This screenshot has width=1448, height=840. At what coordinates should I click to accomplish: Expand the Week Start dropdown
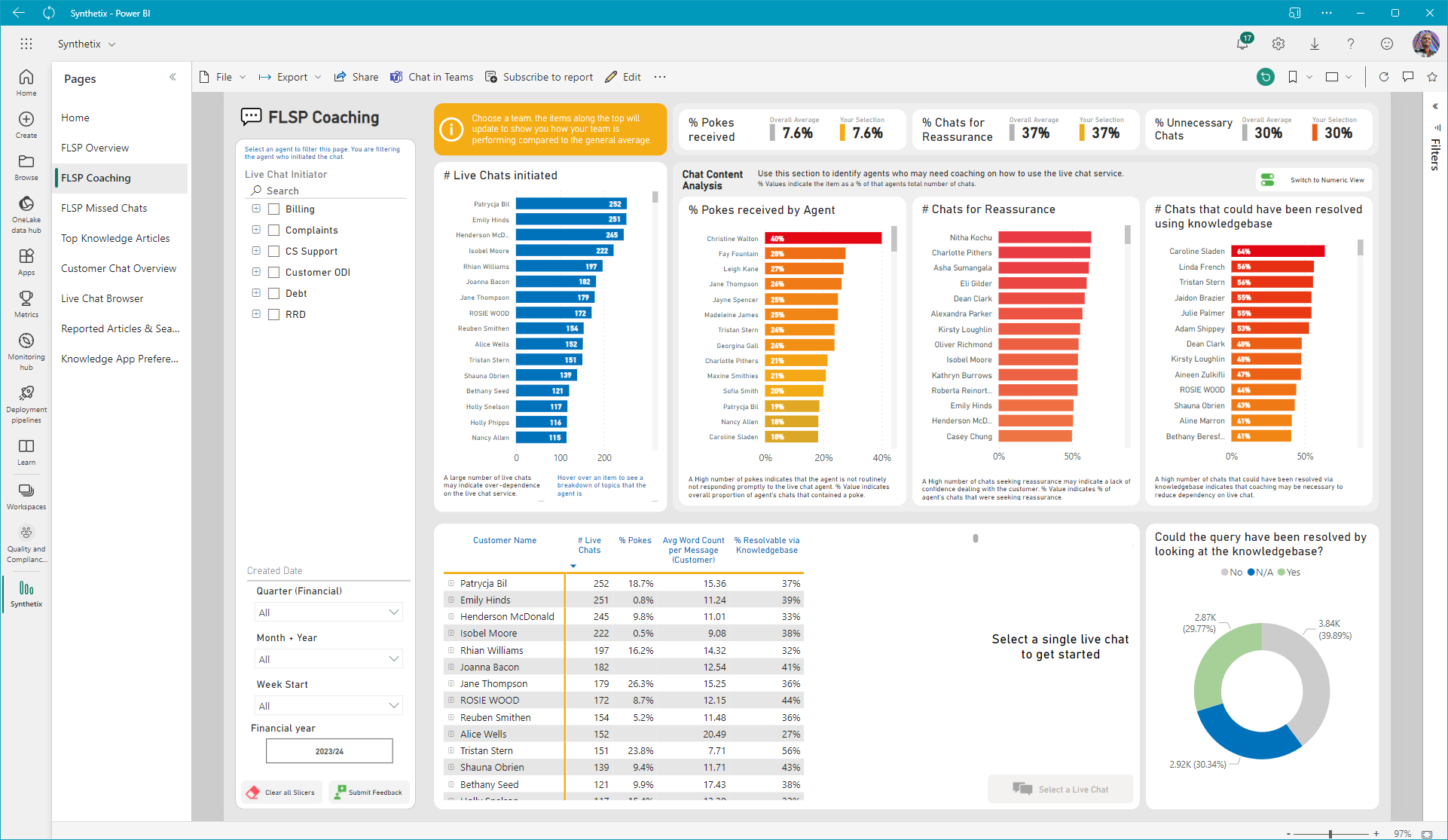click(328, 706)
